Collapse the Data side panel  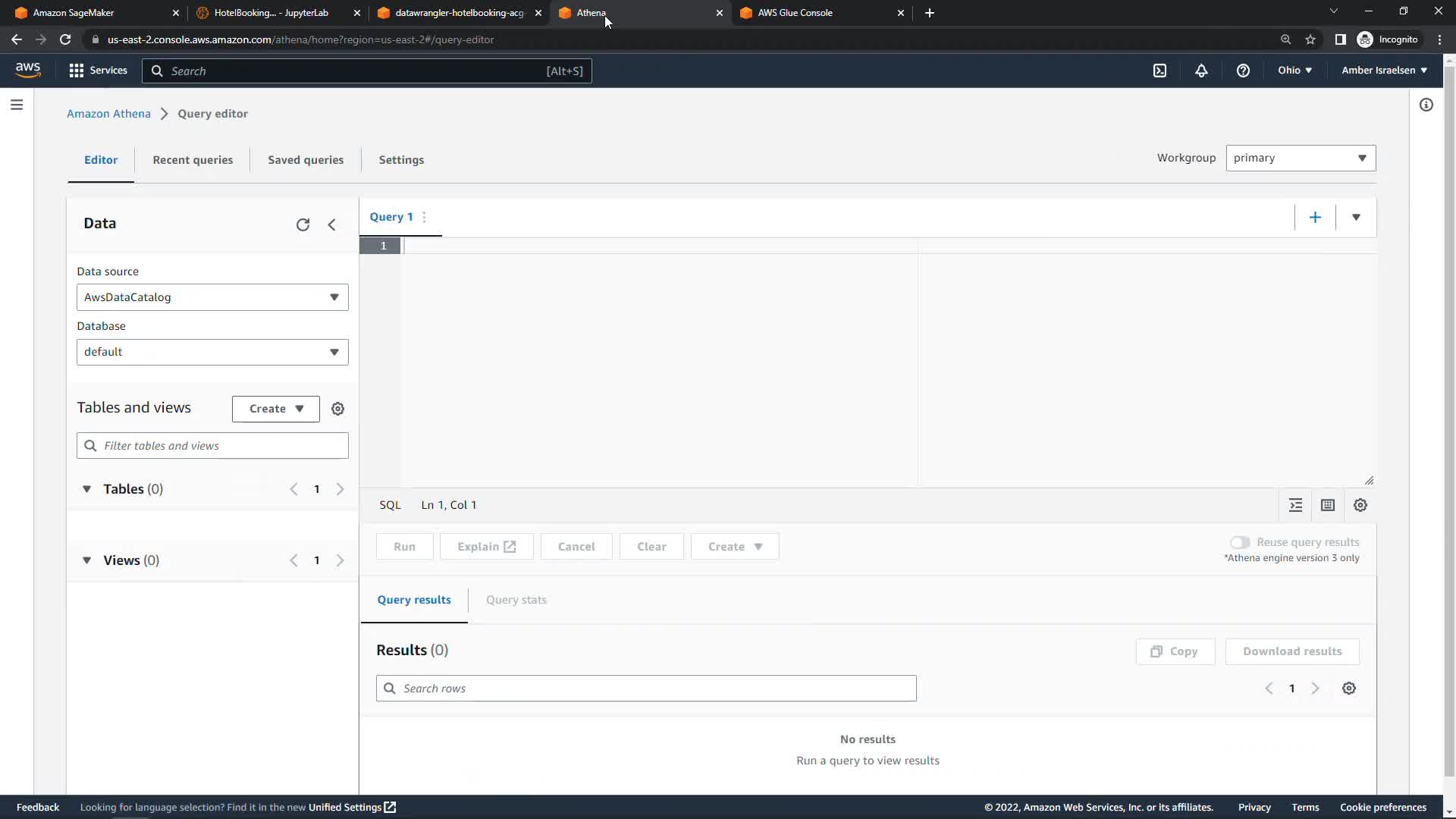(x=331, y=224)
